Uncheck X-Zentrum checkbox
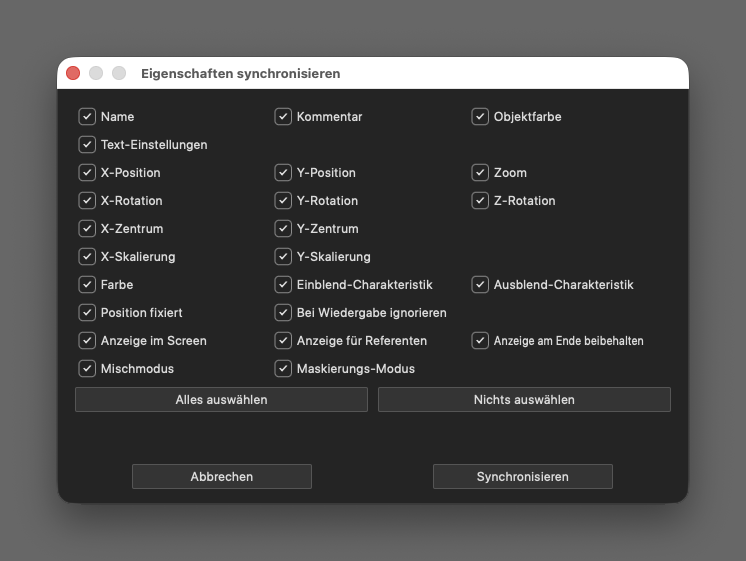The image size is (746, 561). [x=87, y=229]
